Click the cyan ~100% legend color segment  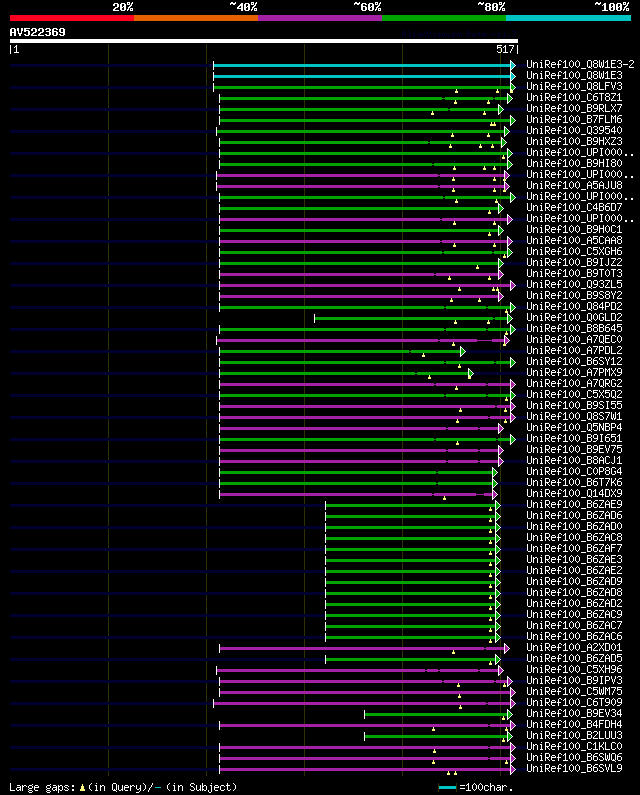tap(568, 18)
